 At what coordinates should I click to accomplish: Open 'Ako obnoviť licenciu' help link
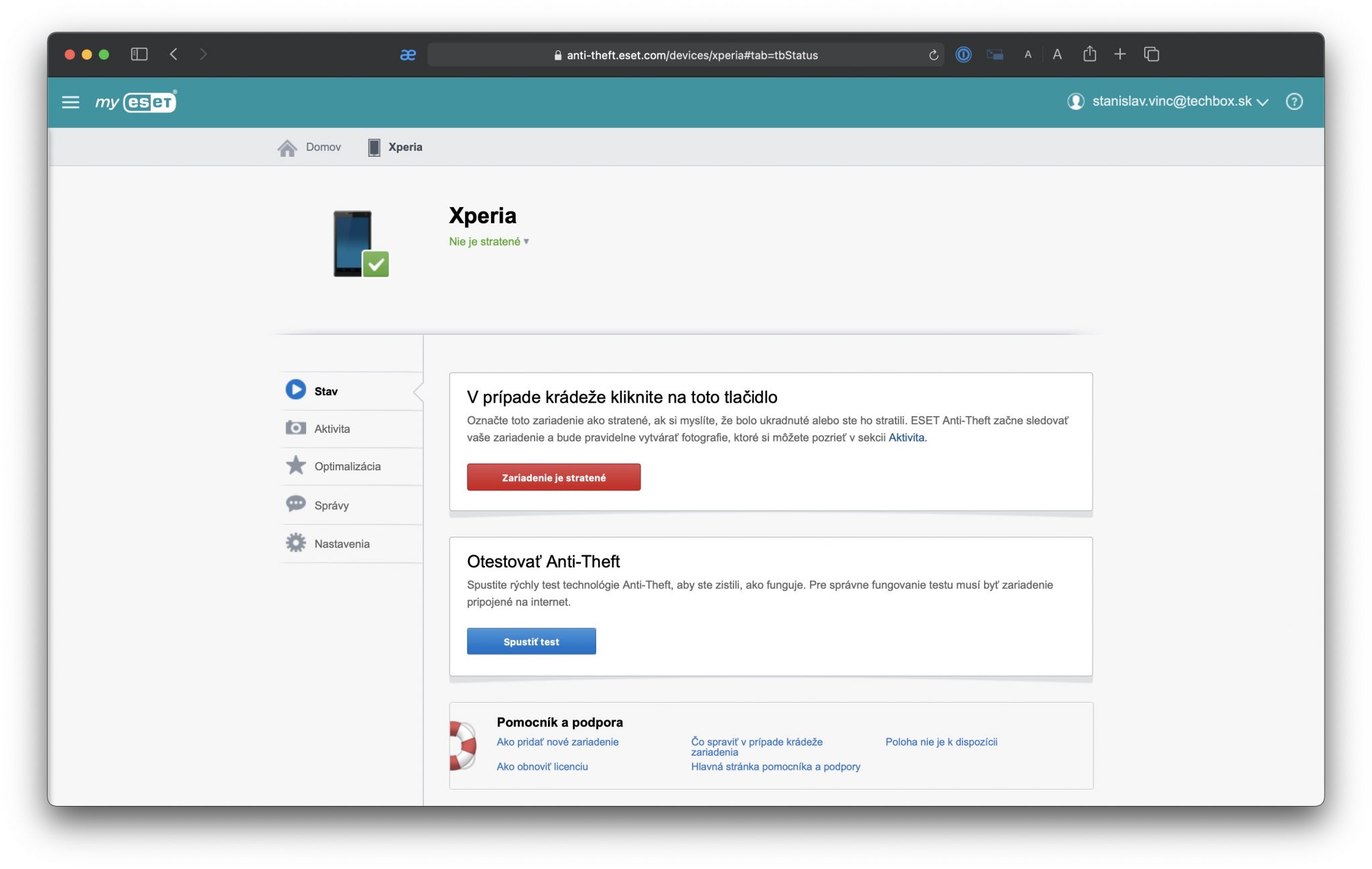(542, 766)
